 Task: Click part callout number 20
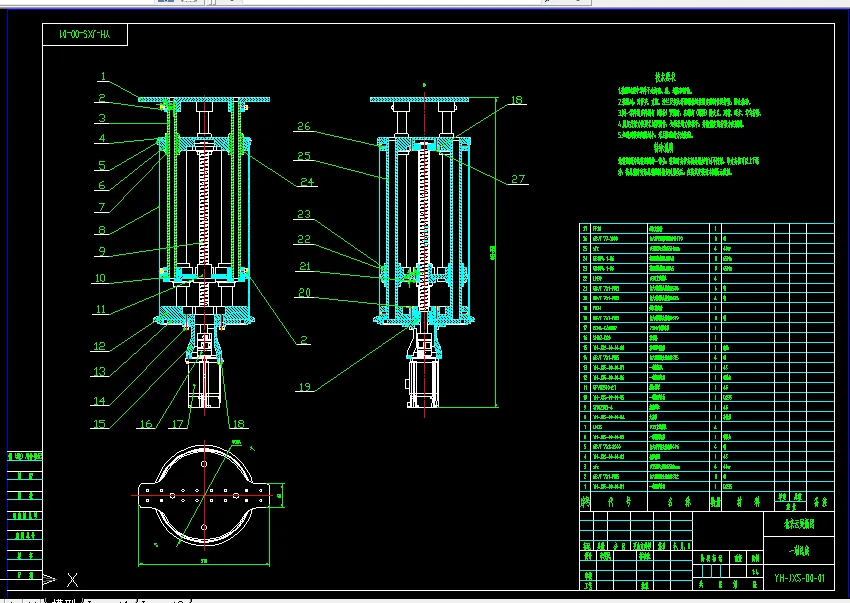304,292
